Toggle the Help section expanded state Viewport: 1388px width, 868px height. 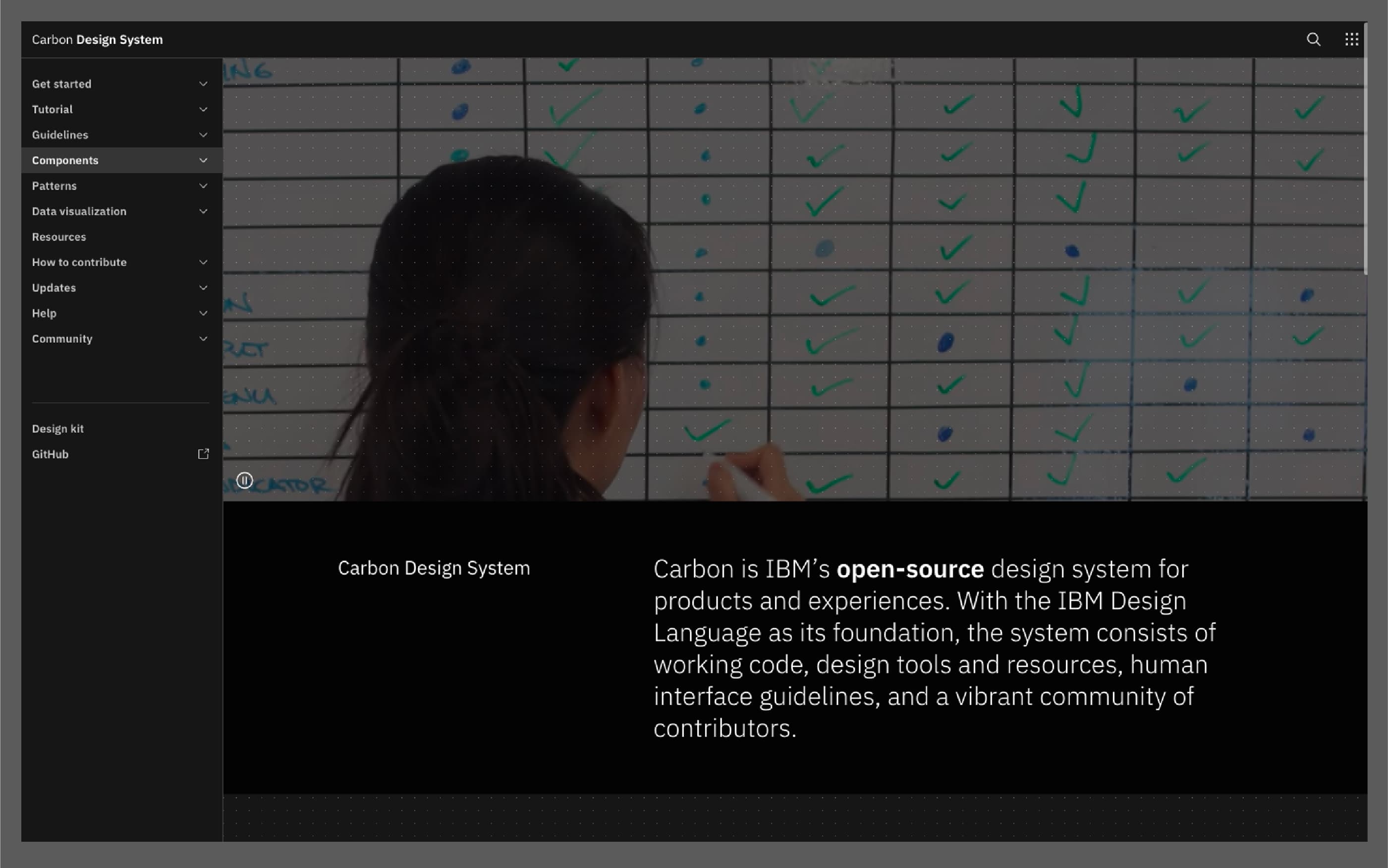(x=202, y=313)
